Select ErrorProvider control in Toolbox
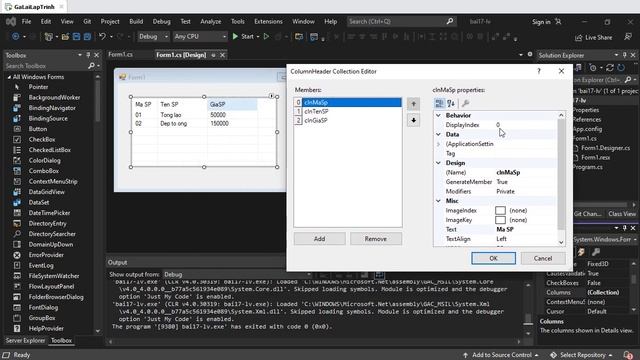The image size is (640, 360). (x=46, y=255)
